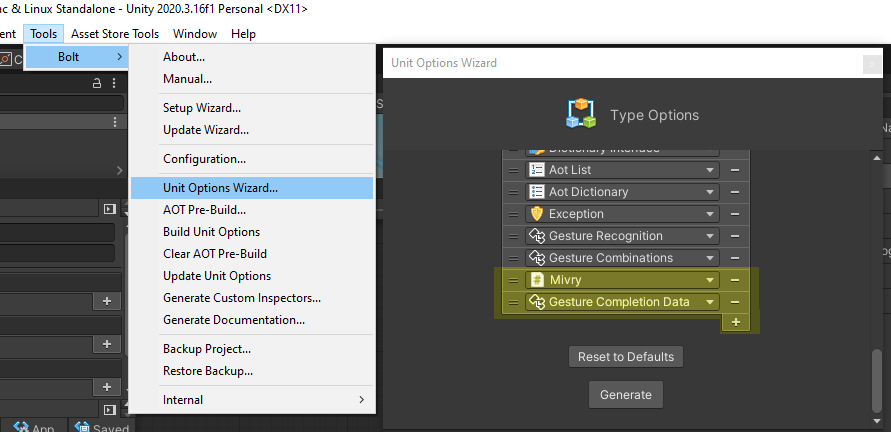This screenshot has height=432, width=891.
Task: Select Backup Project... menu item
Action: tap(251, 349)
